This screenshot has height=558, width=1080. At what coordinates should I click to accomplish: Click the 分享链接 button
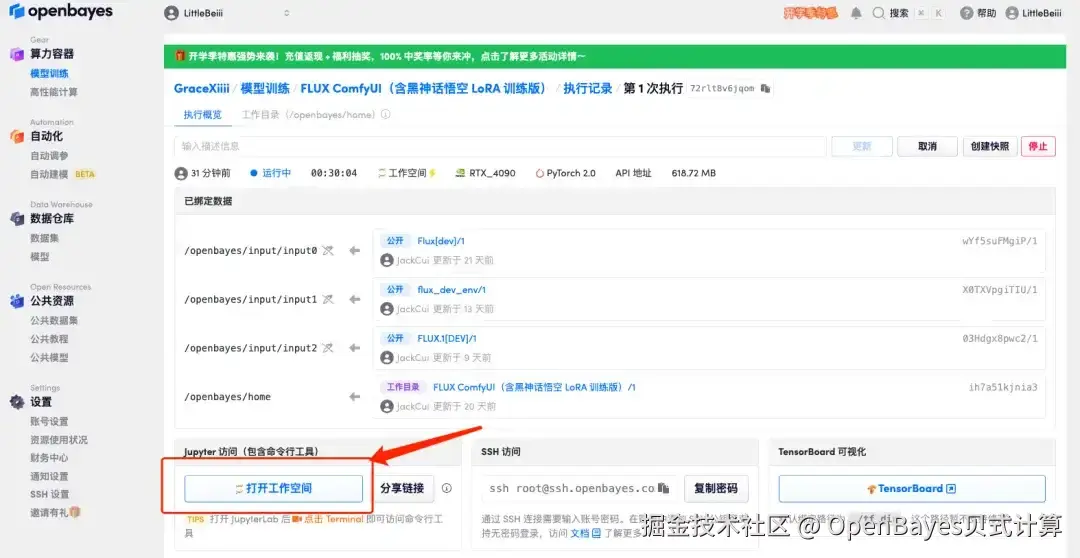[x=402, y=488]
